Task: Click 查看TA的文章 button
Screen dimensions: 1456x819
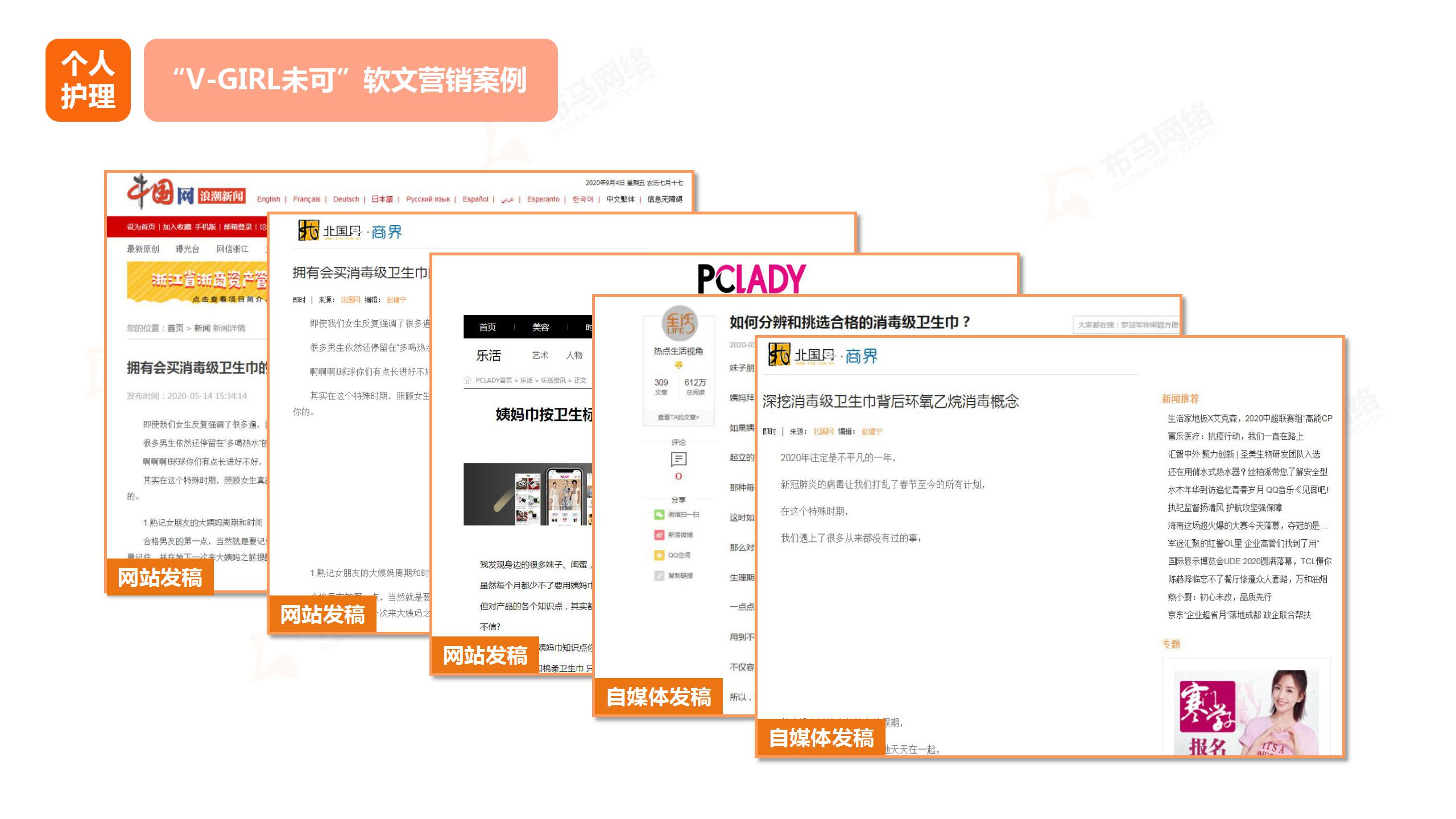Action: (679, 417)
